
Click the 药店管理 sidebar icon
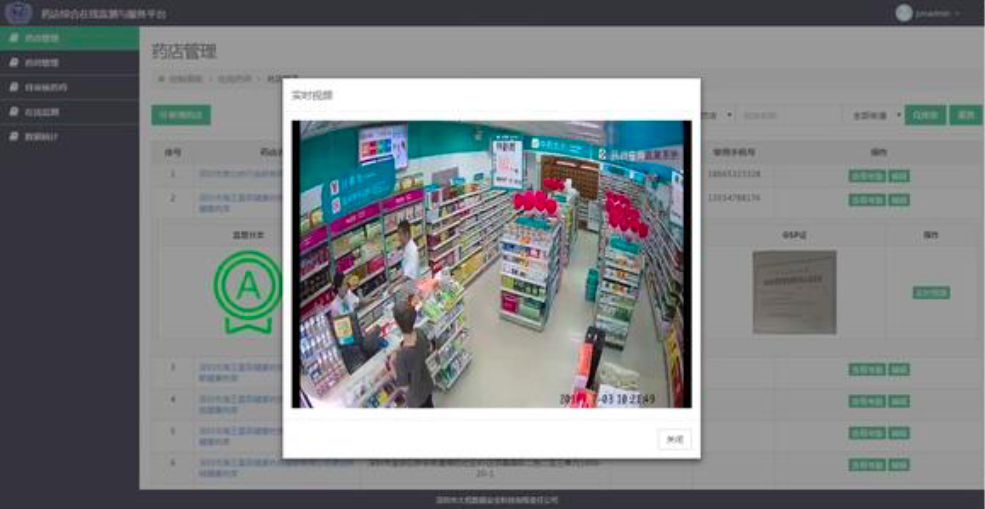click(x=14, y=38)
